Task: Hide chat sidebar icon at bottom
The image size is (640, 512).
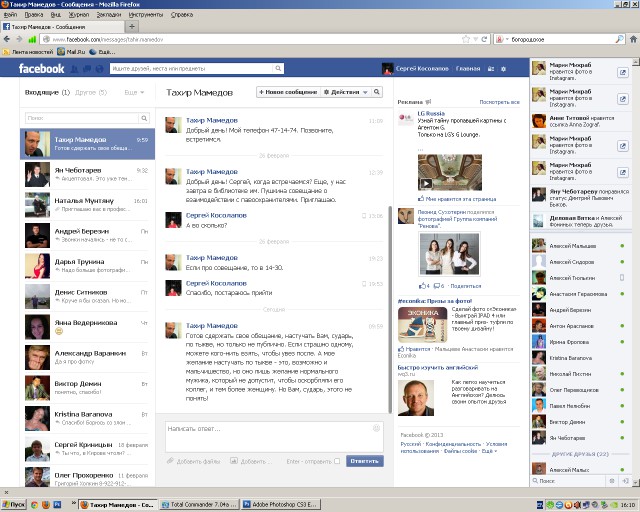Action: pyautogui.click(x=625, y=481)
